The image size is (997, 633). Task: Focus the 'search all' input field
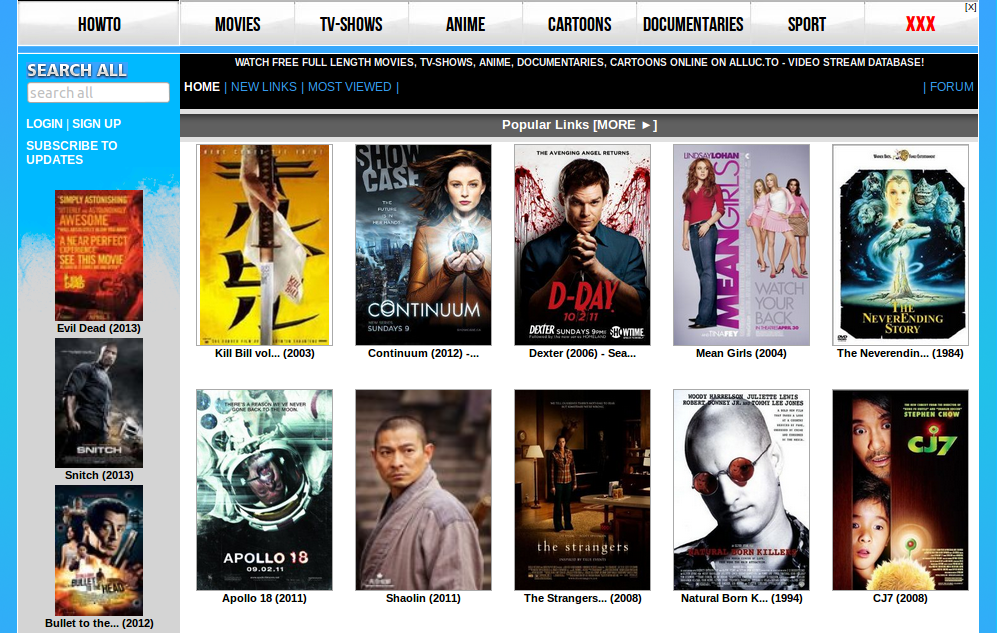click(99, 93)
